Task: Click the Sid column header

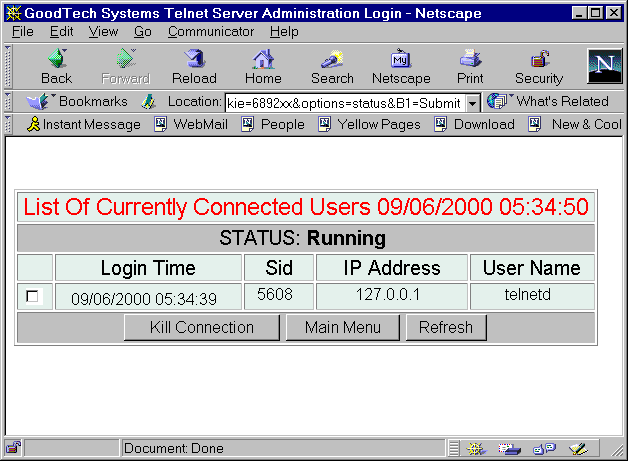Action: pos(279,268)
